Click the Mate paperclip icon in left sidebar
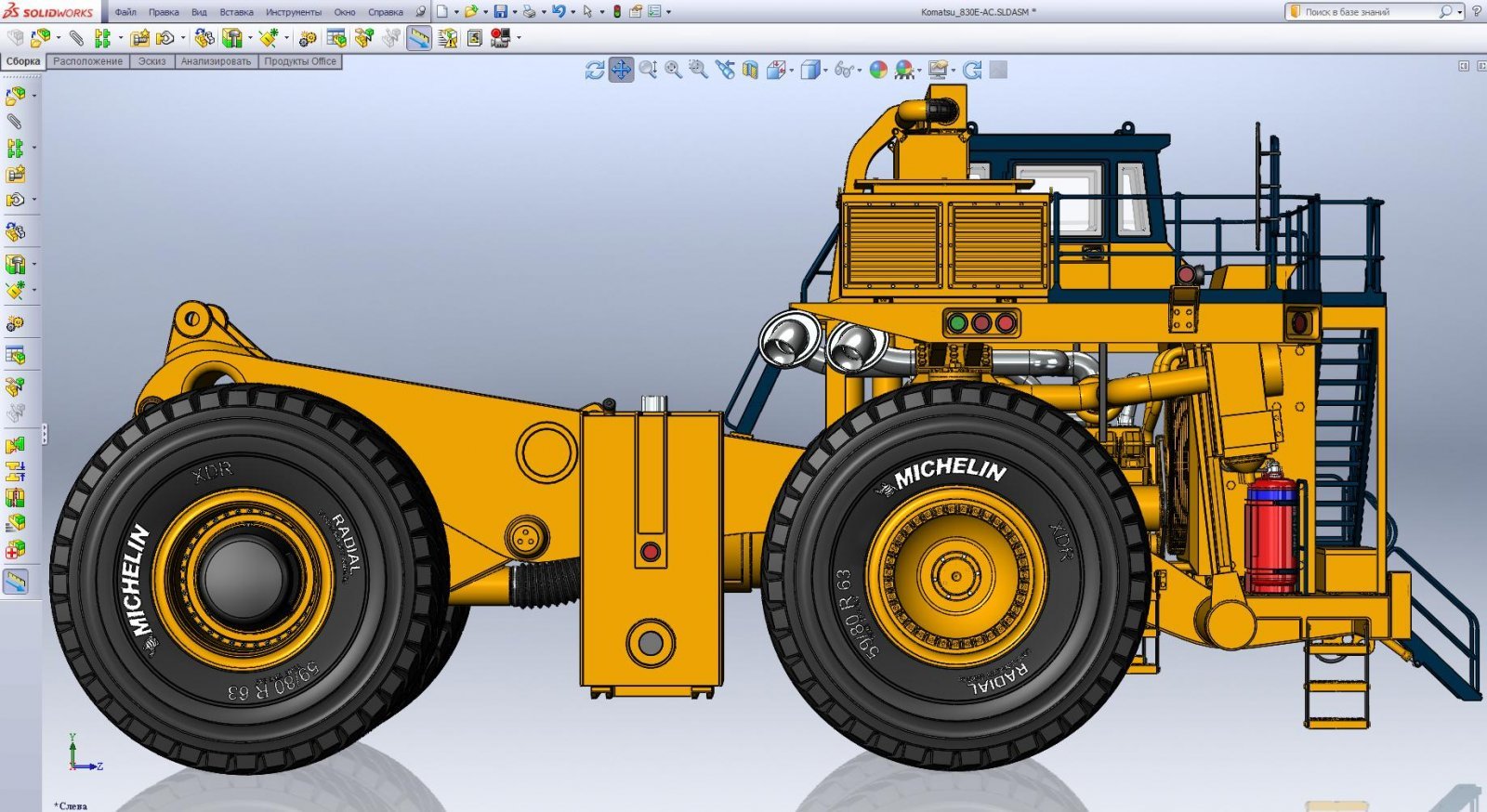The image size is (1487, 812). 14,122
